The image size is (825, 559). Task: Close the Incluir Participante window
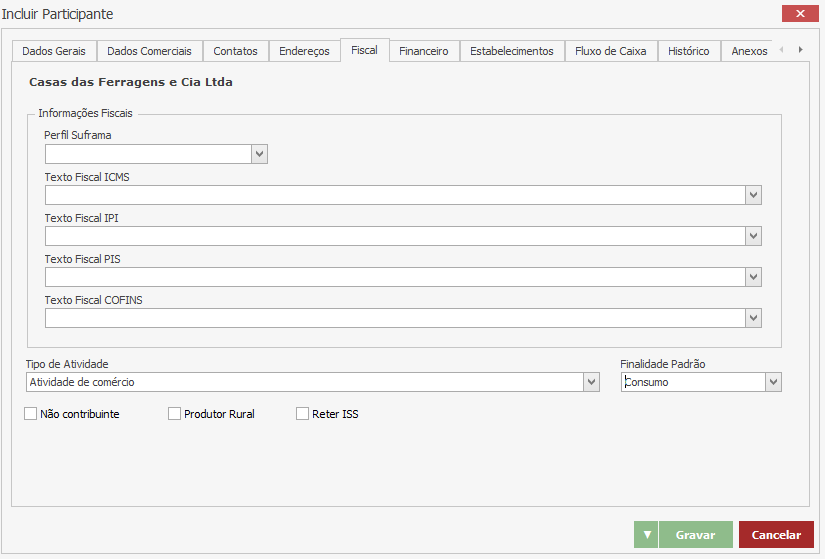click(800, 13)
